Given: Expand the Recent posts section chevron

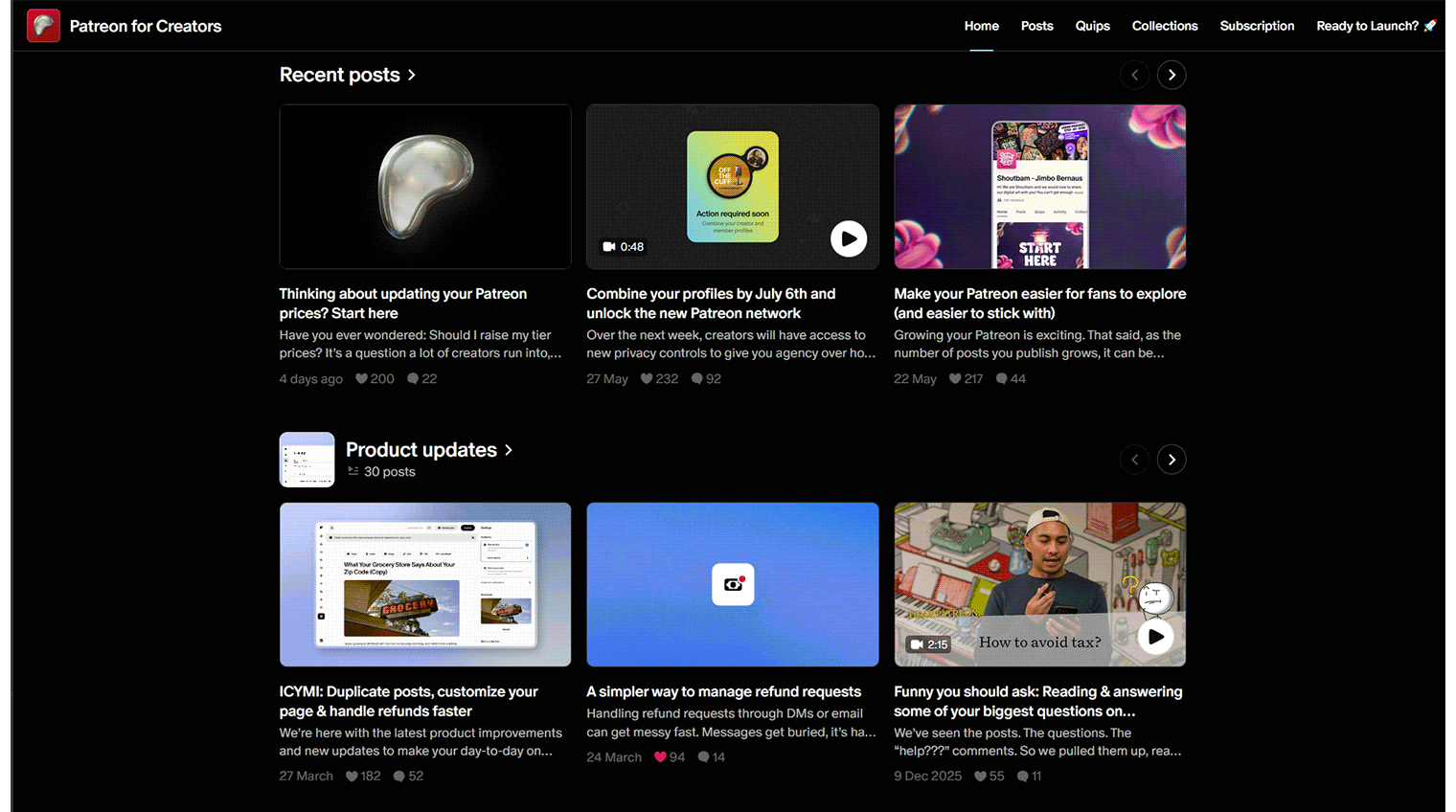Looking at the screenshot, I should [x=412, y=75].
